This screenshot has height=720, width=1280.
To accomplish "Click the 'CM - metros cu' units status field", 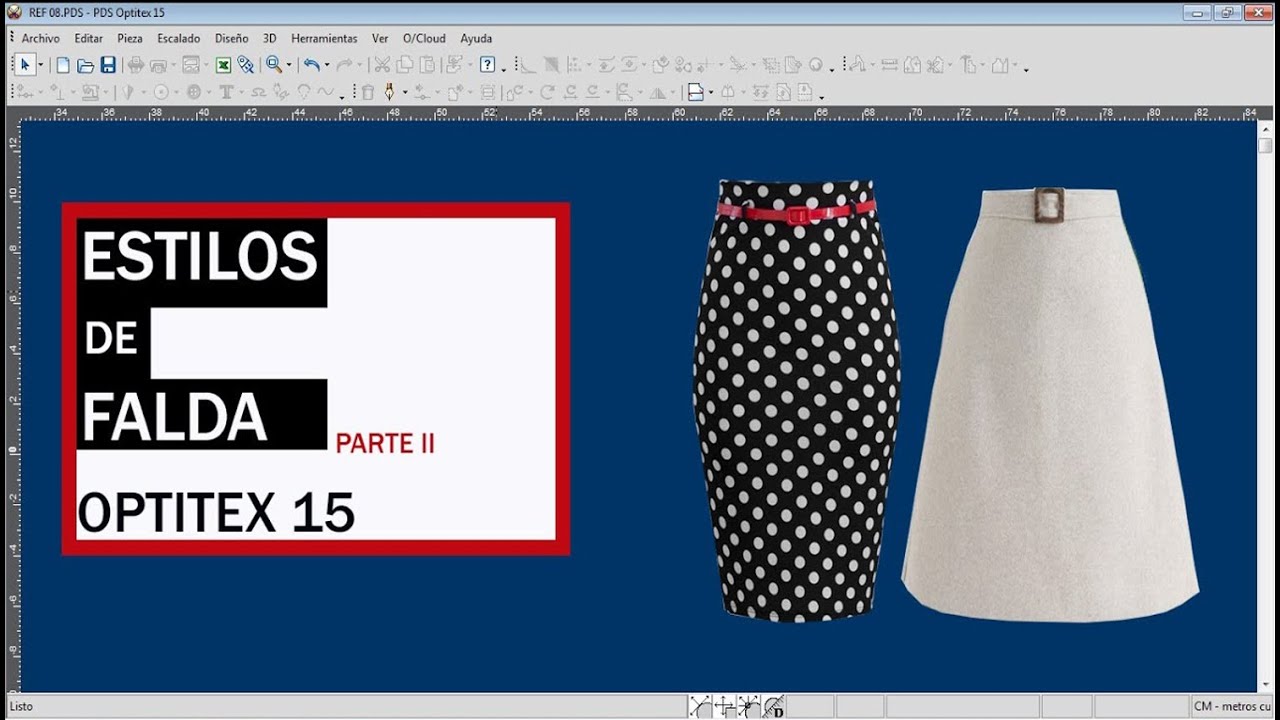I will click(x=1232, y=706).
